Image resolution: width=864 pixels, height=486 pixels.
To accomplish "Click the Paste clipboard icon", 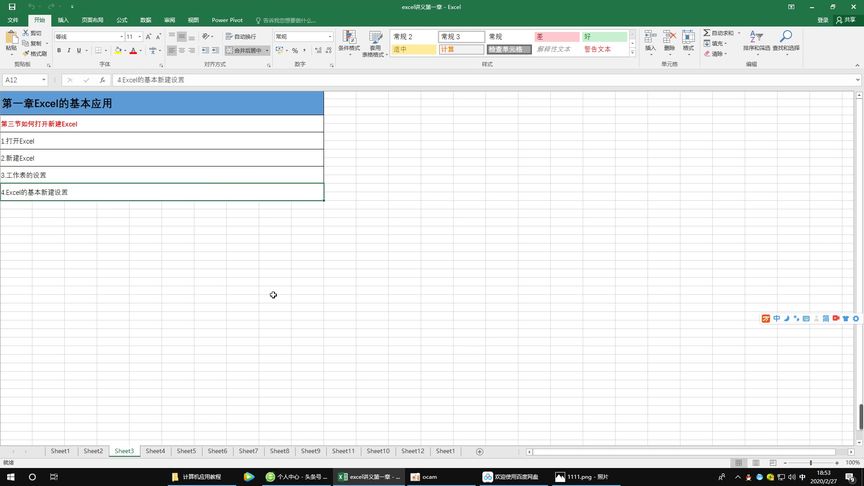I will (x=11, y=39).
